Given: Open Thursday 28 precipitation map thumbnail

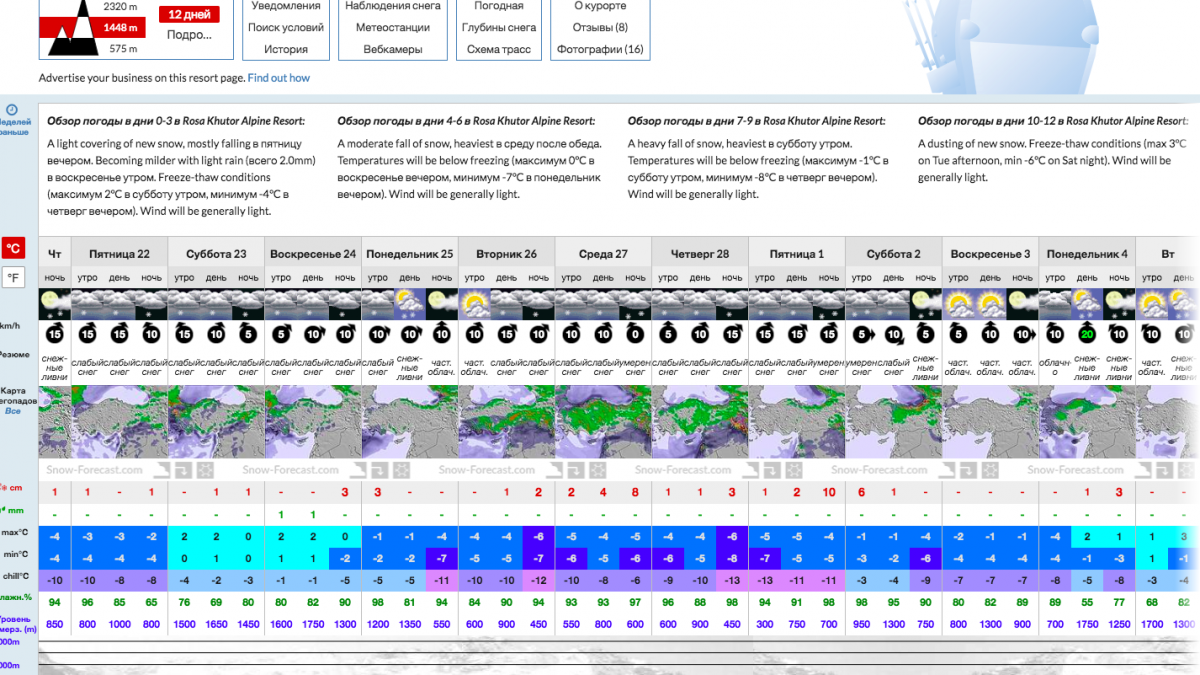Looking at the screenshot, I should pyautogui.click(x=700, y=422).
